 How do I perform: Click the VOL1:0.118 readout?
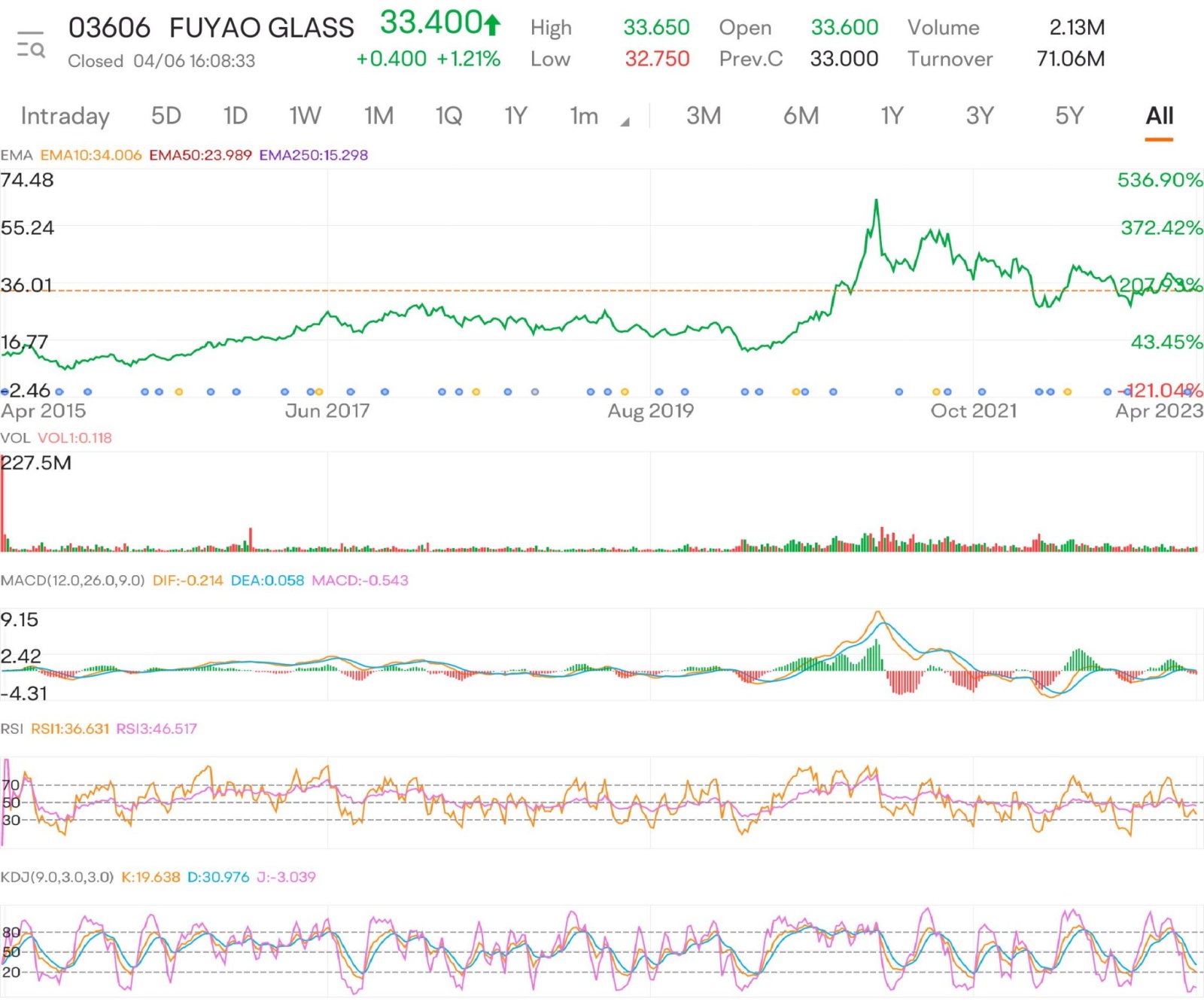[74, 438]
